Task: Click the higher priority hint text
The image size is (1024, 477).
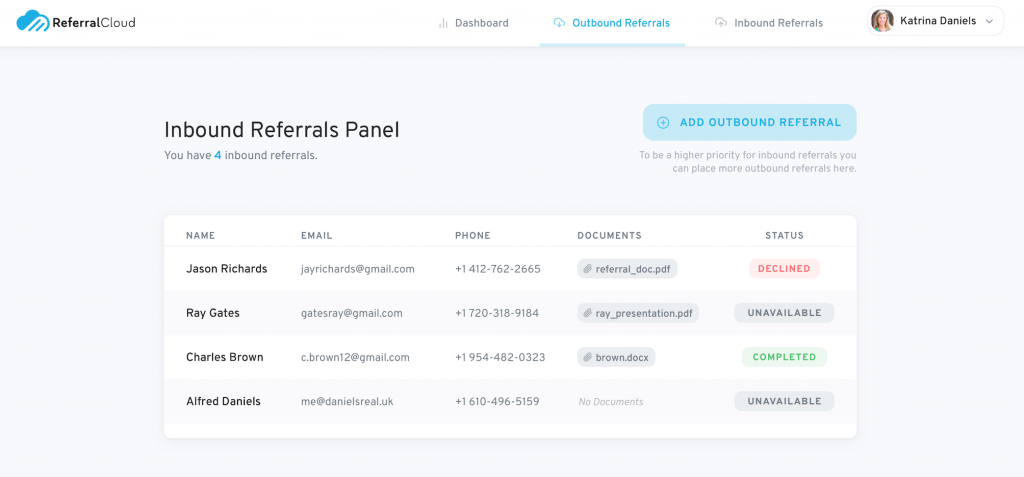Action: click(748, 162)
